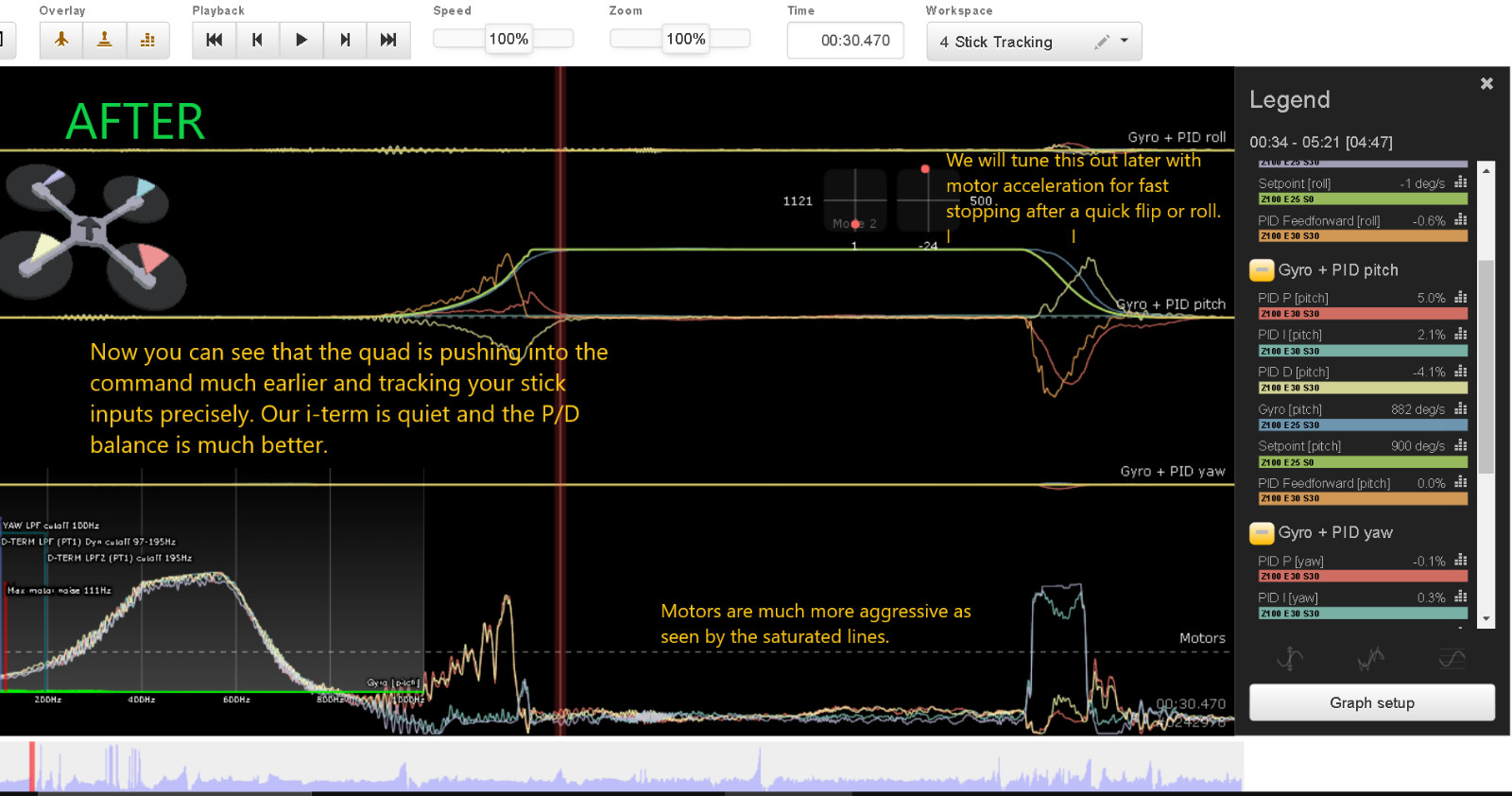Image resolution: width=1512 pixels, height=796 pixels.
Task: Click the playback Speed slider handle
Action: (x=508, y=39)
